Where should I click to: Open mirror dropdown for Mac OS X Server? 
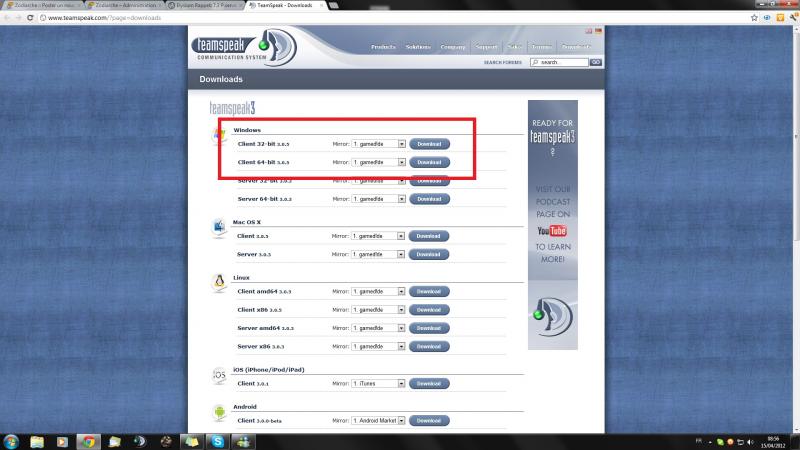click(x=378, y=254)
